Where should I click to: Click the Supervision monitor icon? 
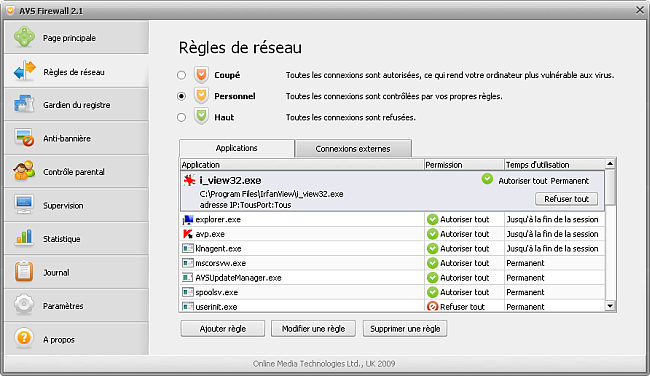(x=24, y=204)
